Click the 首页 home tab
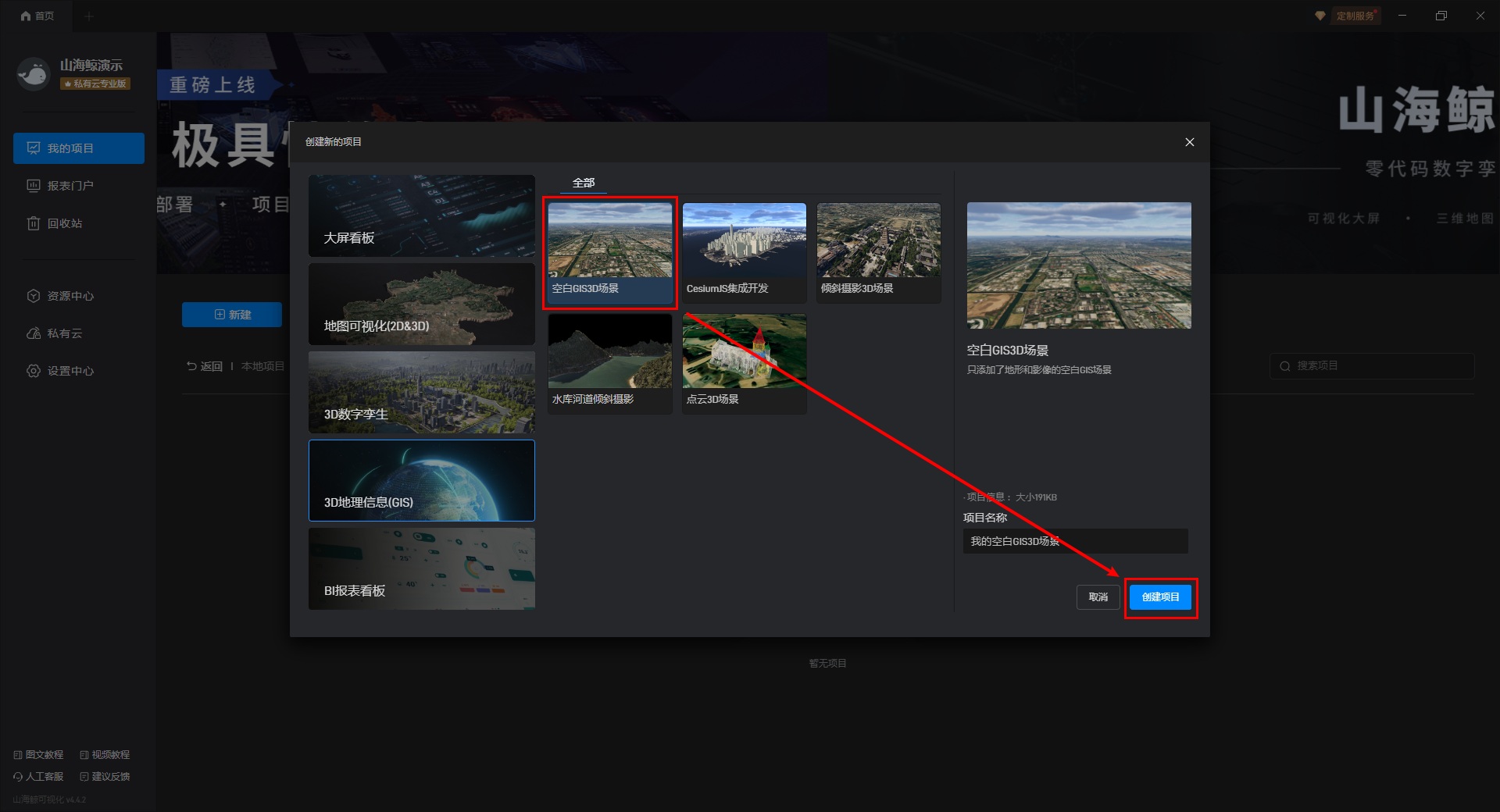The height and width of the screenshot is (812, 1500). (x=37, y=16)
